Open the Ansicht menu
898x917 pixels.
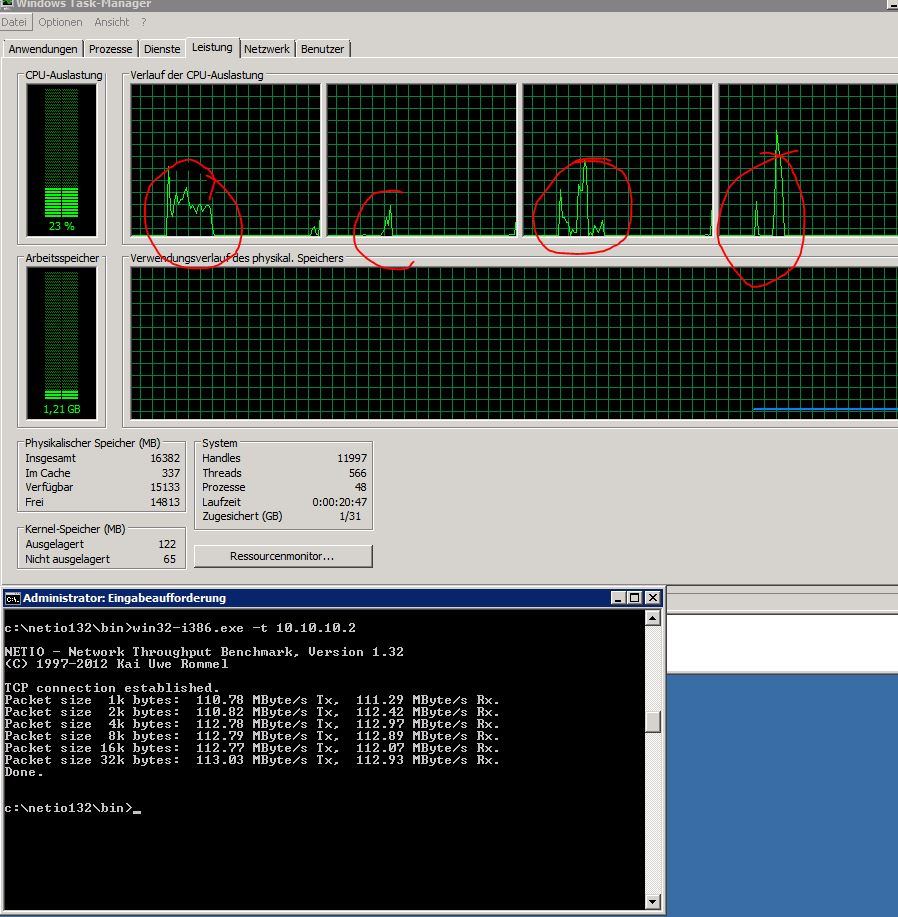tap(112, 22)
